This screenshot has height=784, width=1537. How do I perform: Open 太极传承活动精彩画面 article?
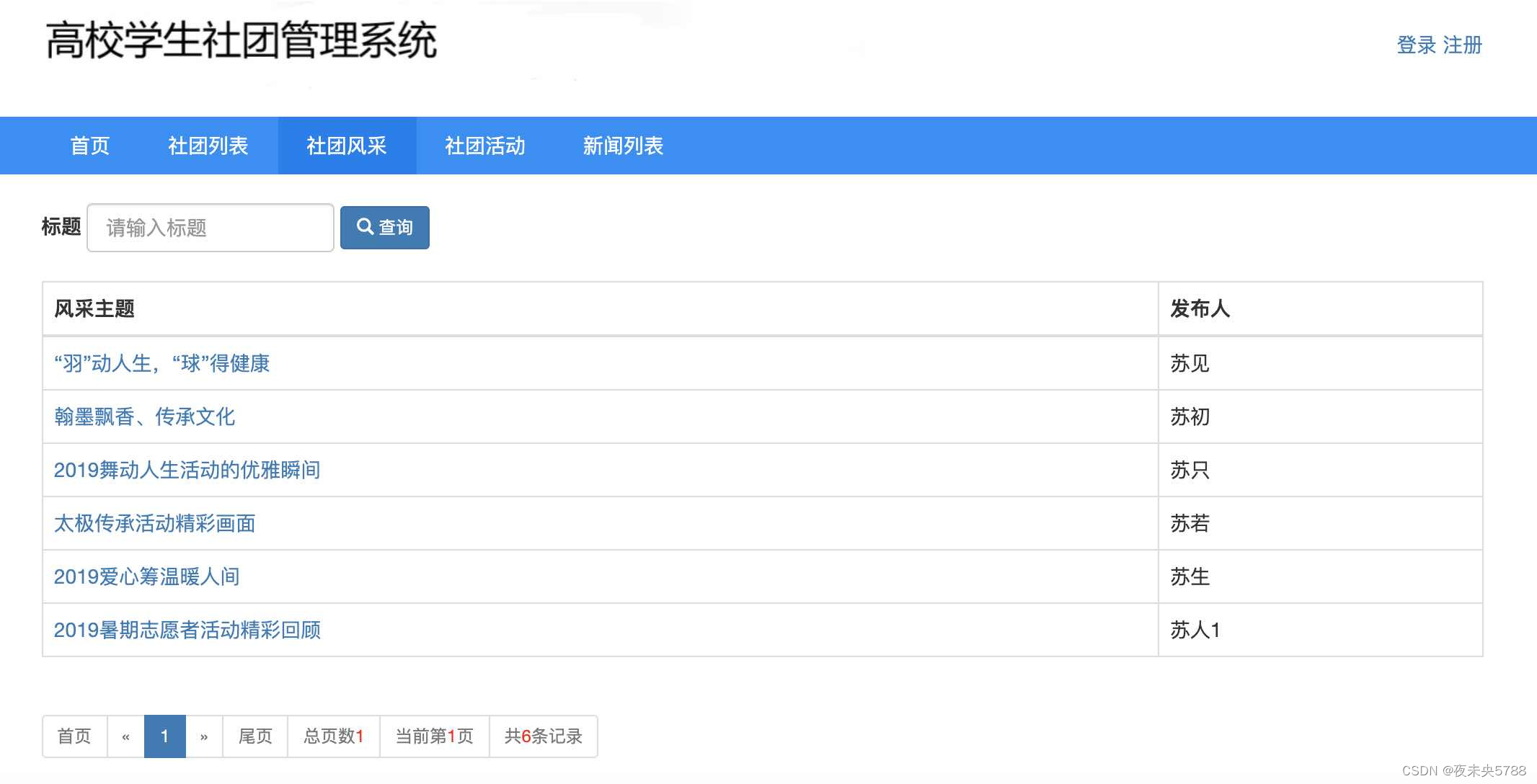154,523
